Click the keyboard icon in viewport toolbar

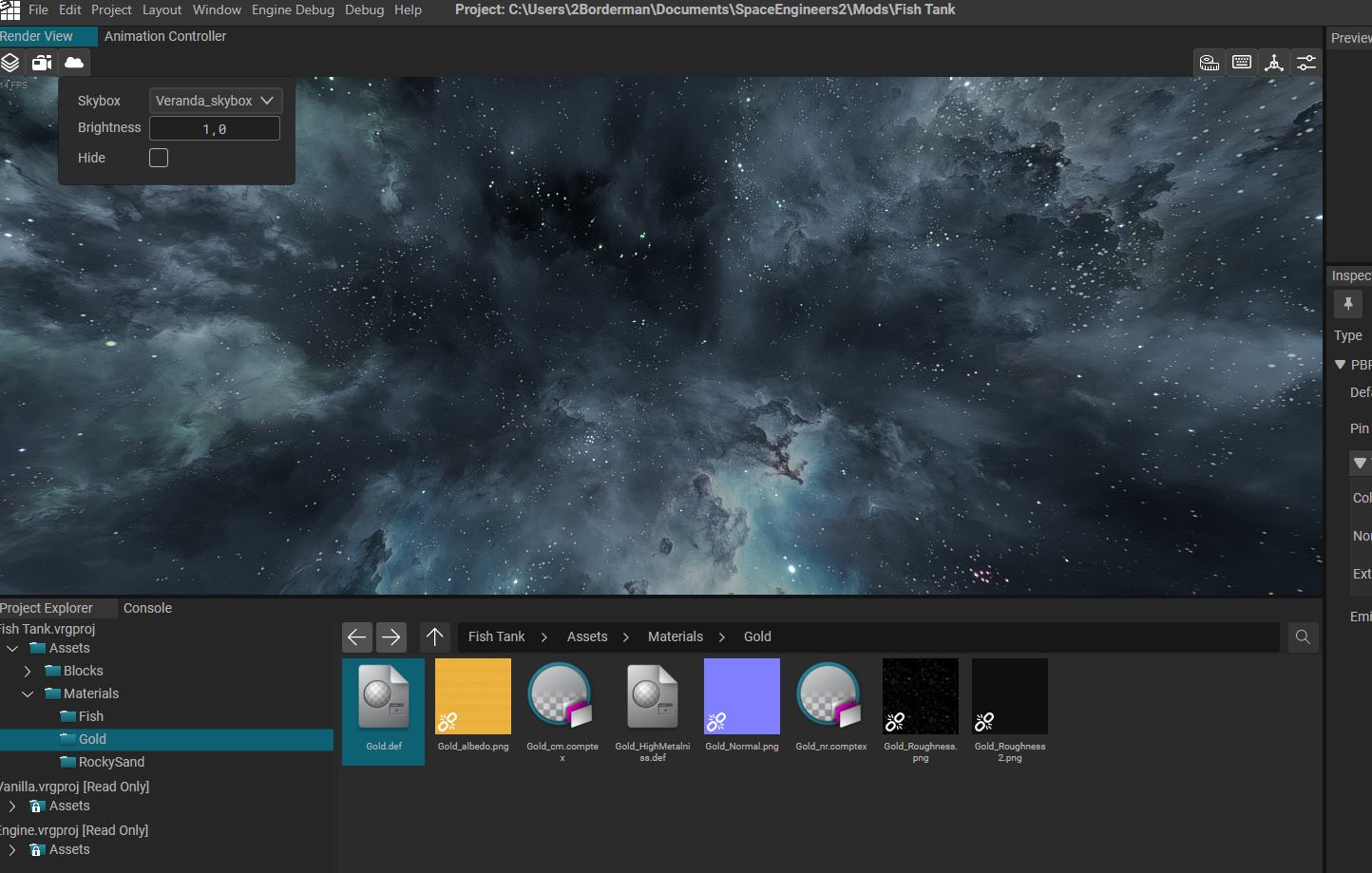click(1242, 63)
